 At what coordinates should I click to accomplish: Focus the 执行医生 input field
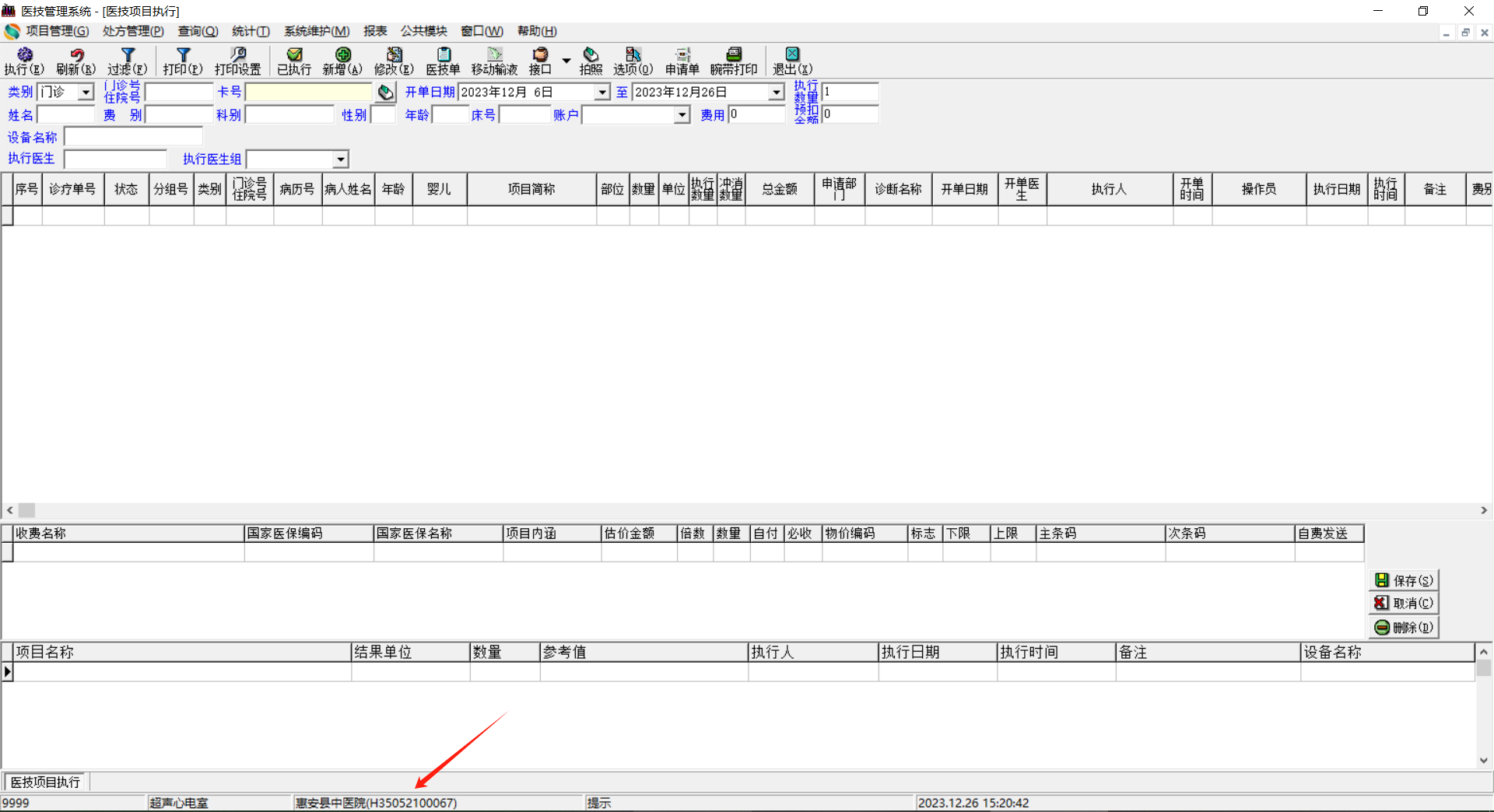116,159
